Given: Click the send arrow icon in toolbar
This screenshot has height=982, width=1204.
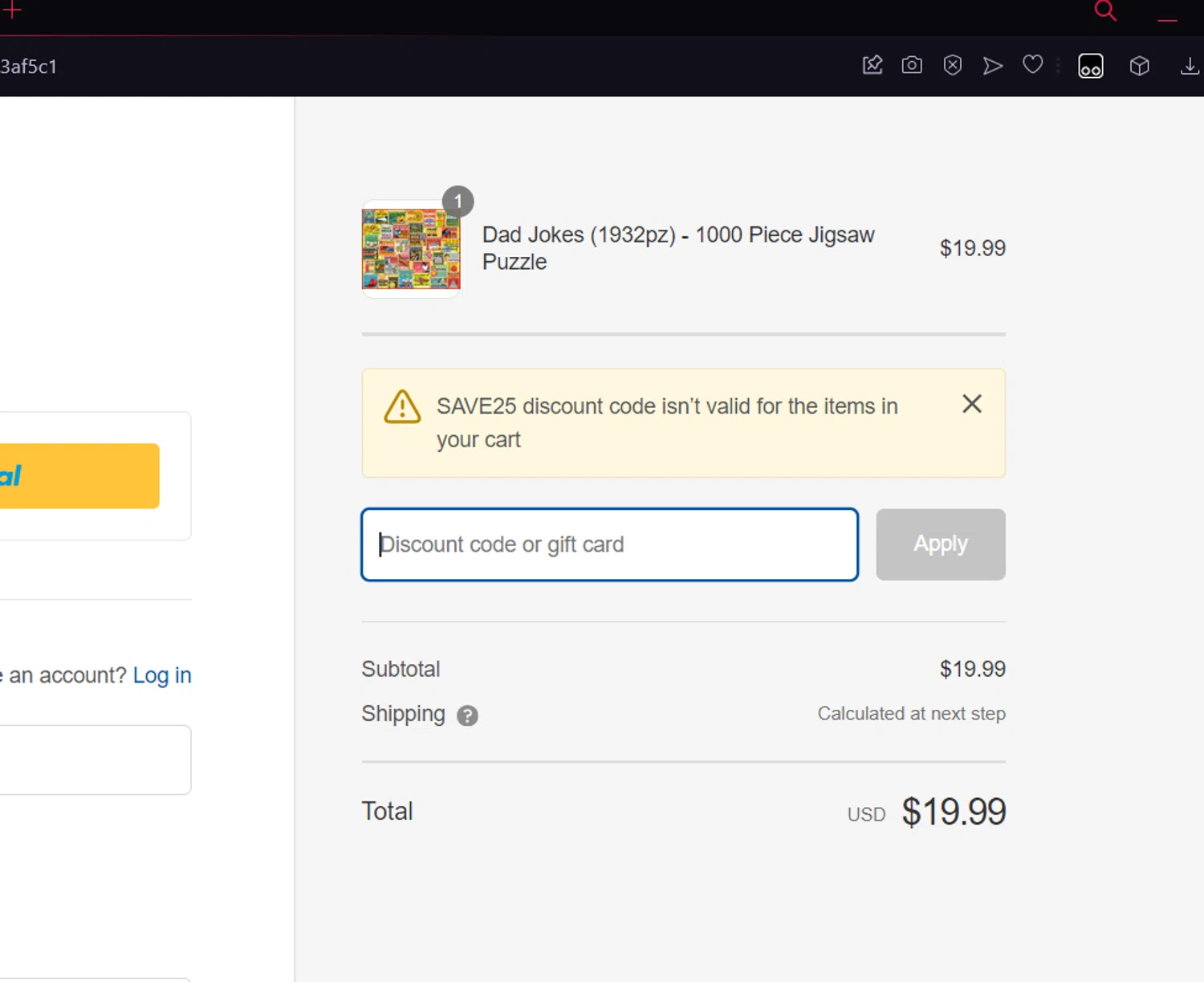Looking at the screenshot, I should point(993,66).
